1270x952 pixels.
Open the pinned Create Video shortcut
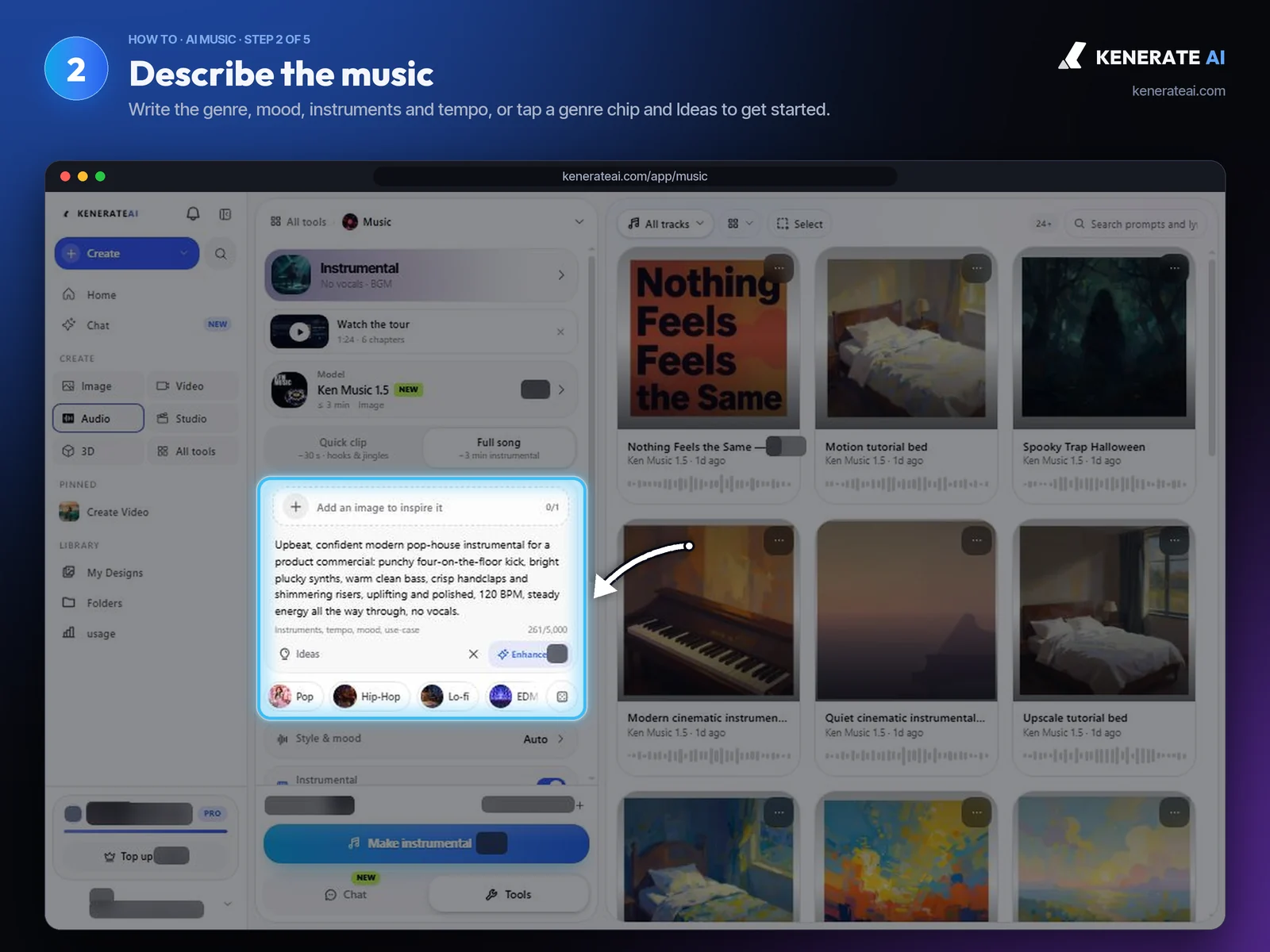point(117,512)
